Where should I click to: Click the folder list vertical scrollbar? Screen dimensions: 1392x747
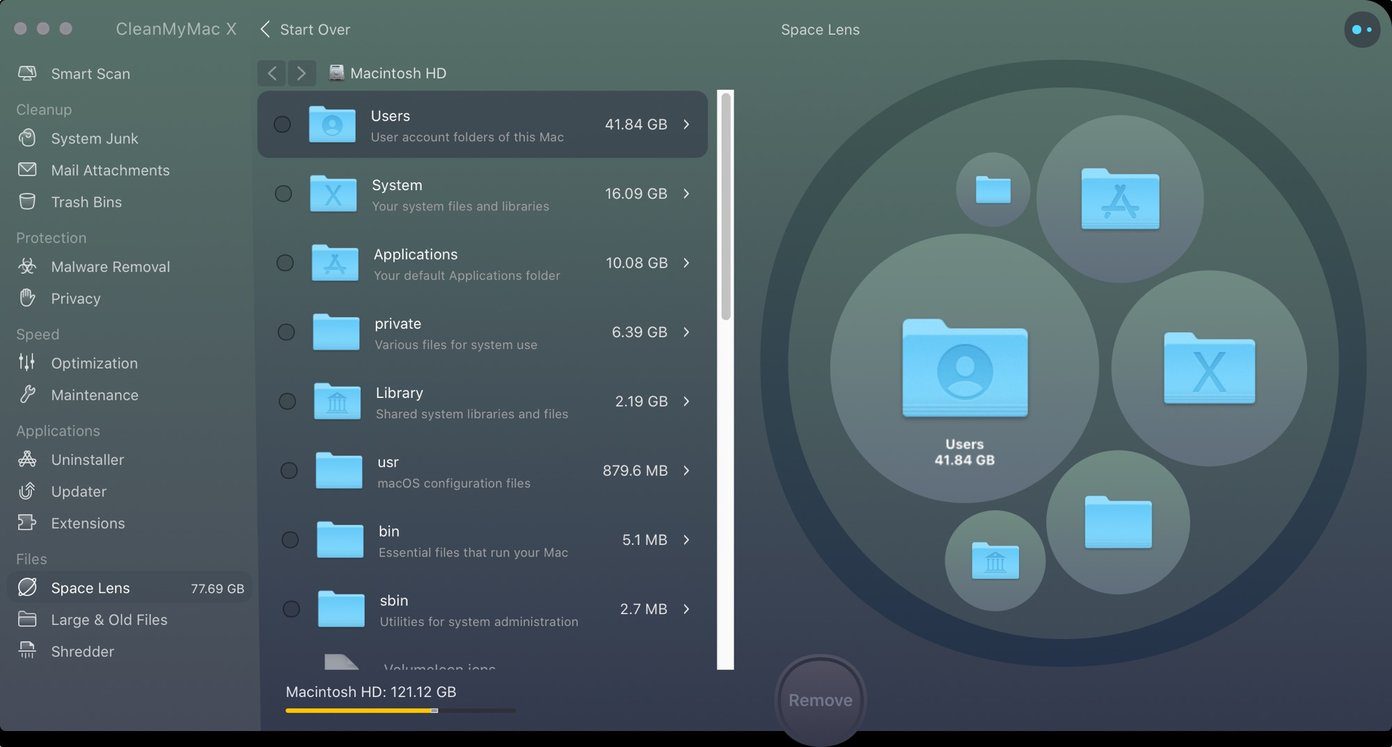(x=726, y=208)
